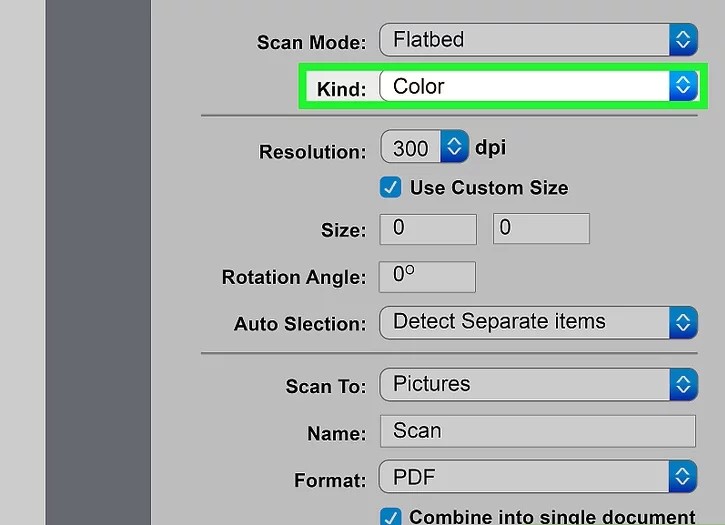The height and width of the screenshot is (525, 725).
Task: Uncheck the Use Custom Size checkbox
Action: pos(391,187)
